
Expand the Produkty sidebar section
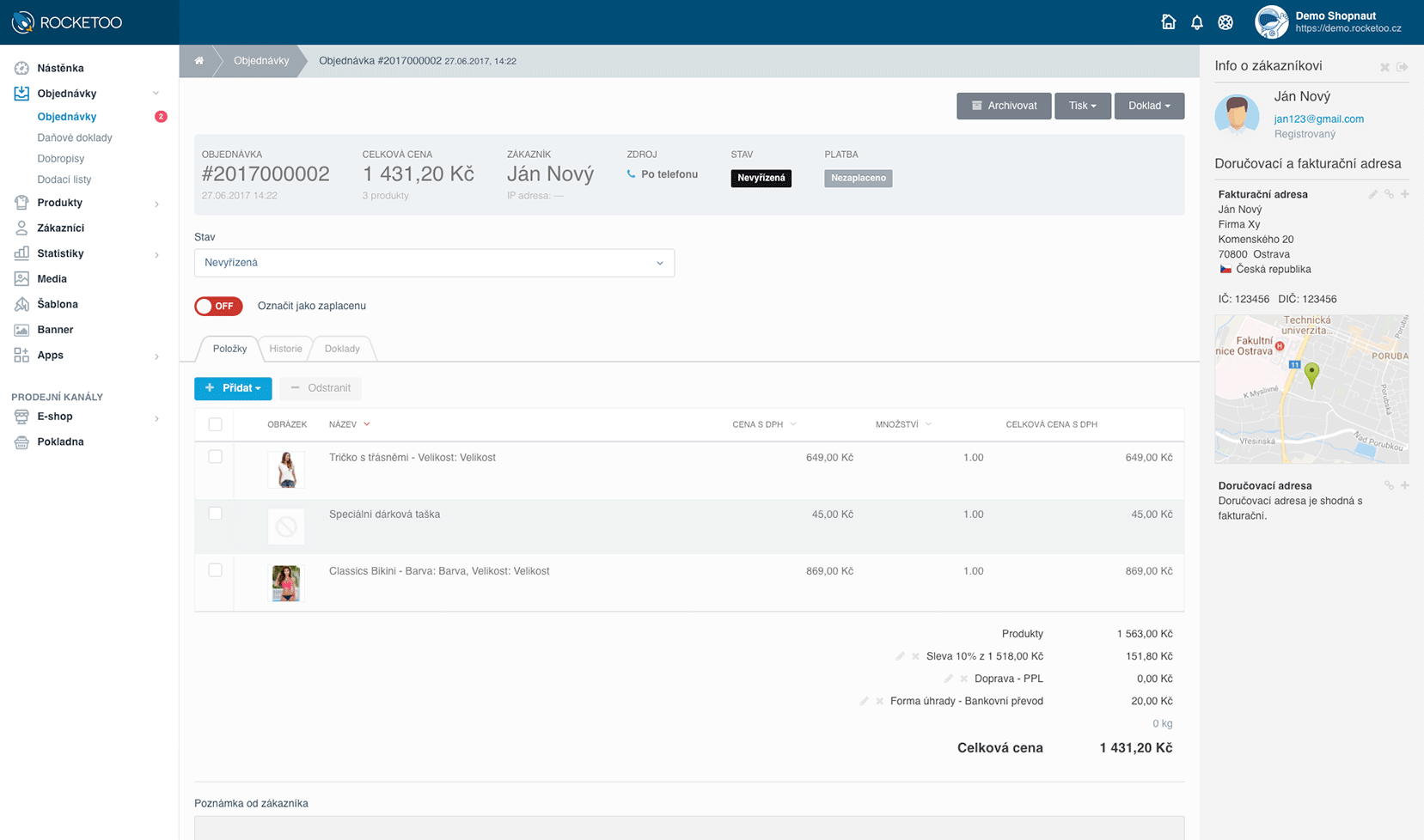(156, 204)
